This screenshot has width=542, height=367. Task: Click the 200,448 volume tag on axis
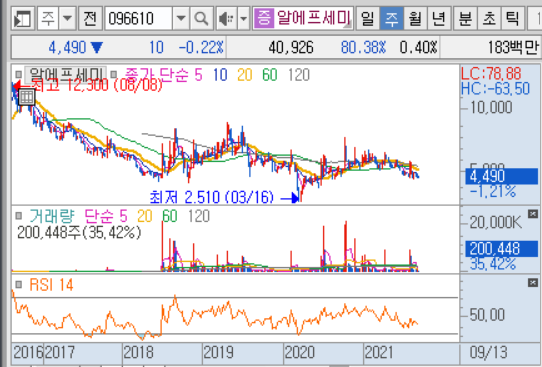point(502,248)
